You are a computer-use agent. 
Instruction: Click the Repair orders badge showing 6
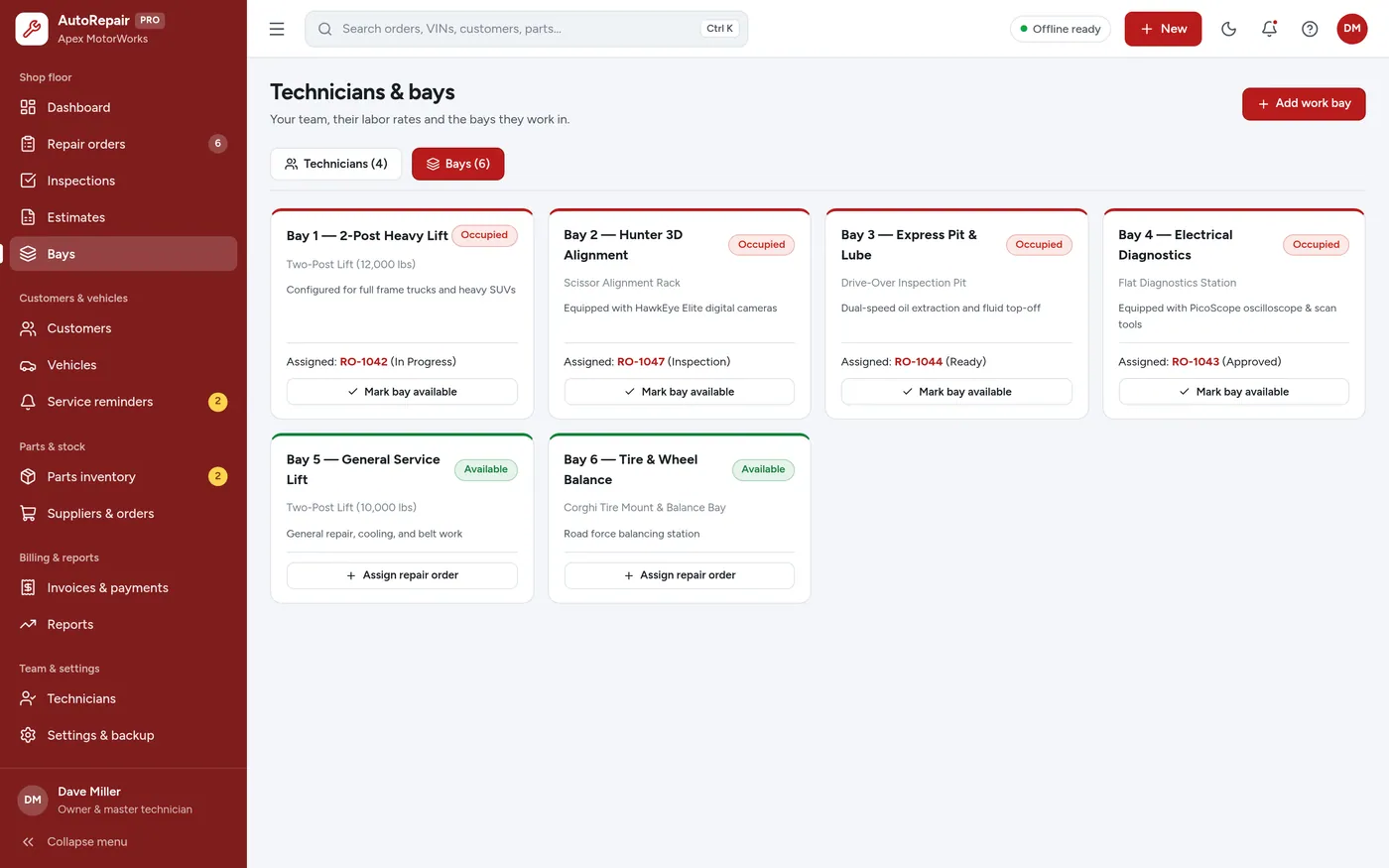tap(218, 144)
